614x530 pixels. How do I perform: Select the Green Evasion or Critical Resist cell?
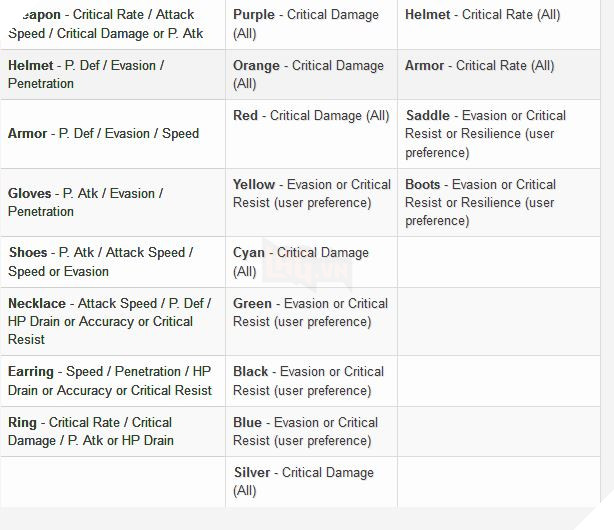tap(310, 312)
